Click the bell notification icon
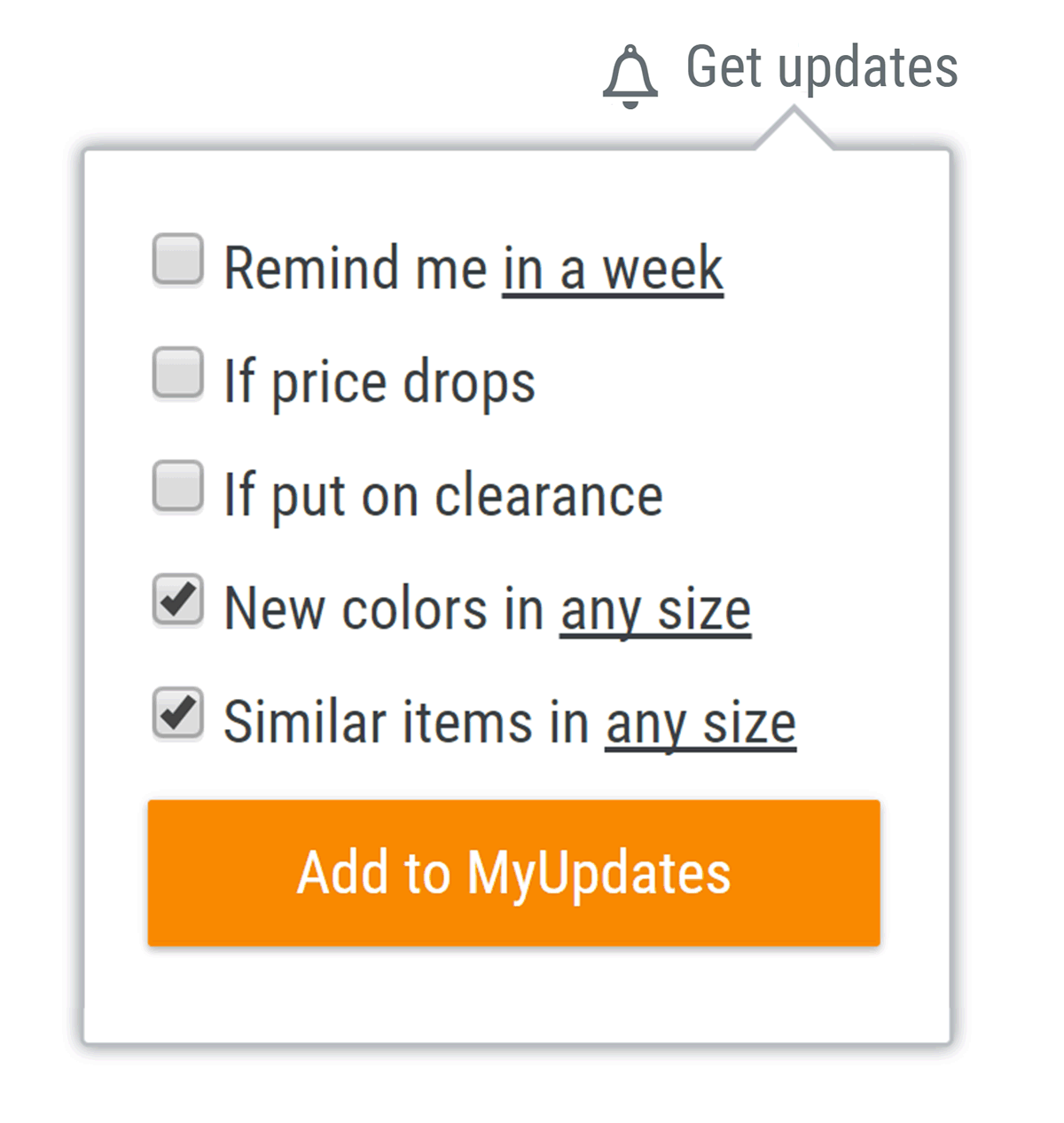Image resolution: width=1064 pixels, height=1123 pixels. 630,76
